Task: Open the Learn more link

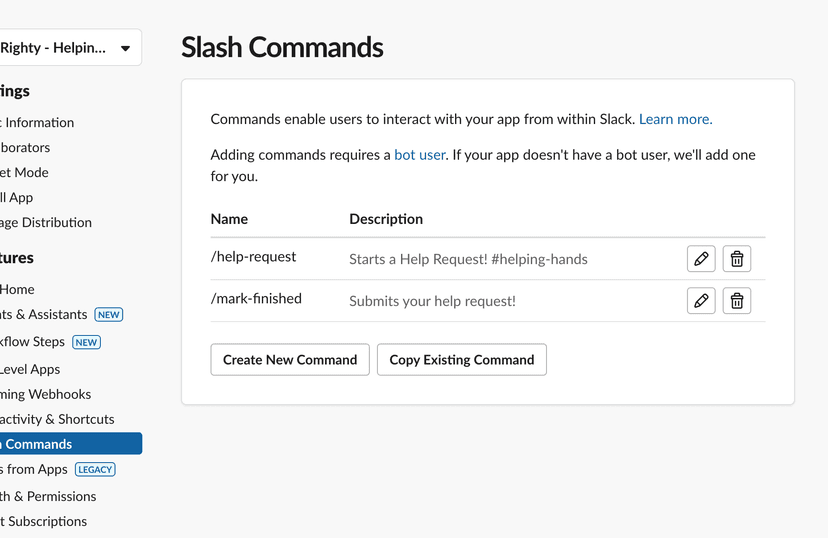Action: [675, 119]
